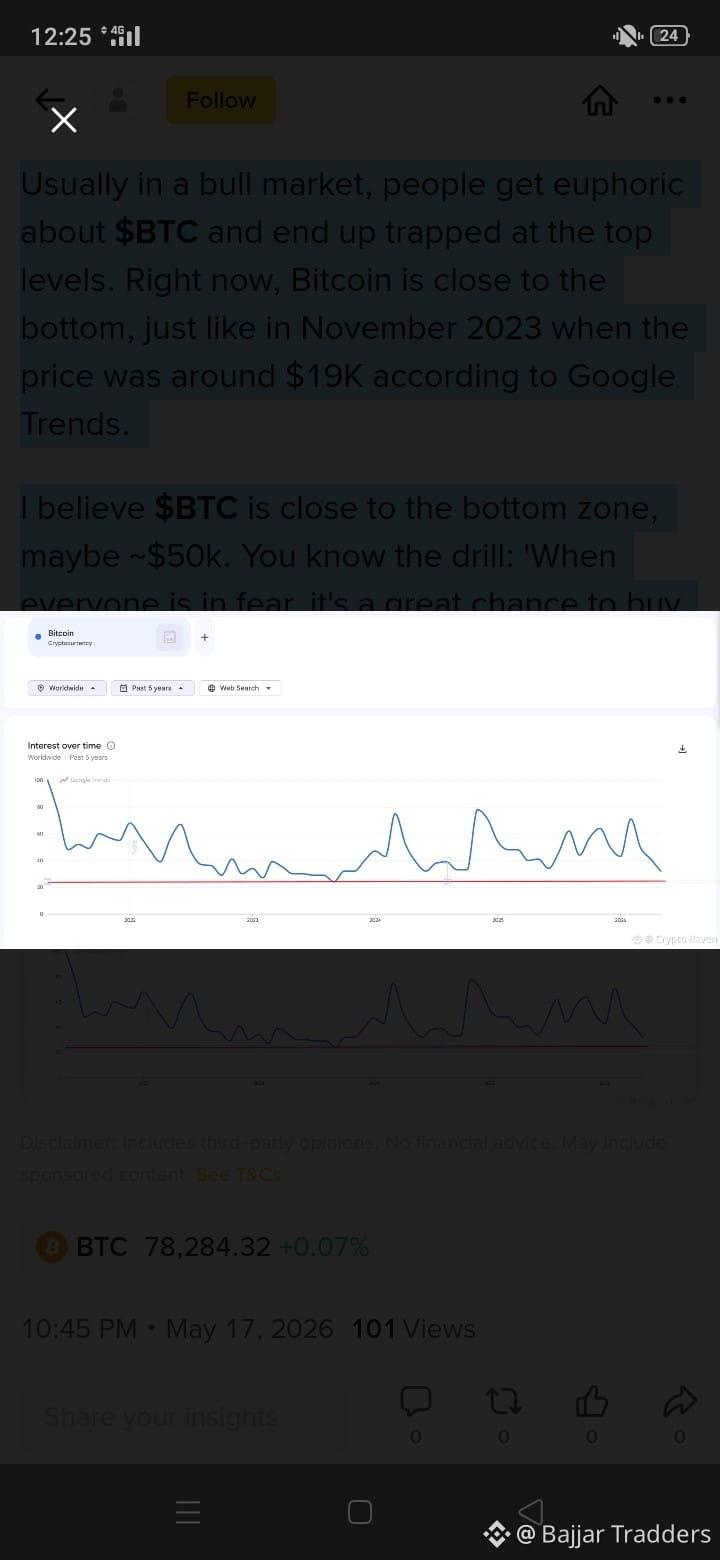Close the image viewer with the X
The image size is (720, 1560).
click(64, 121)
